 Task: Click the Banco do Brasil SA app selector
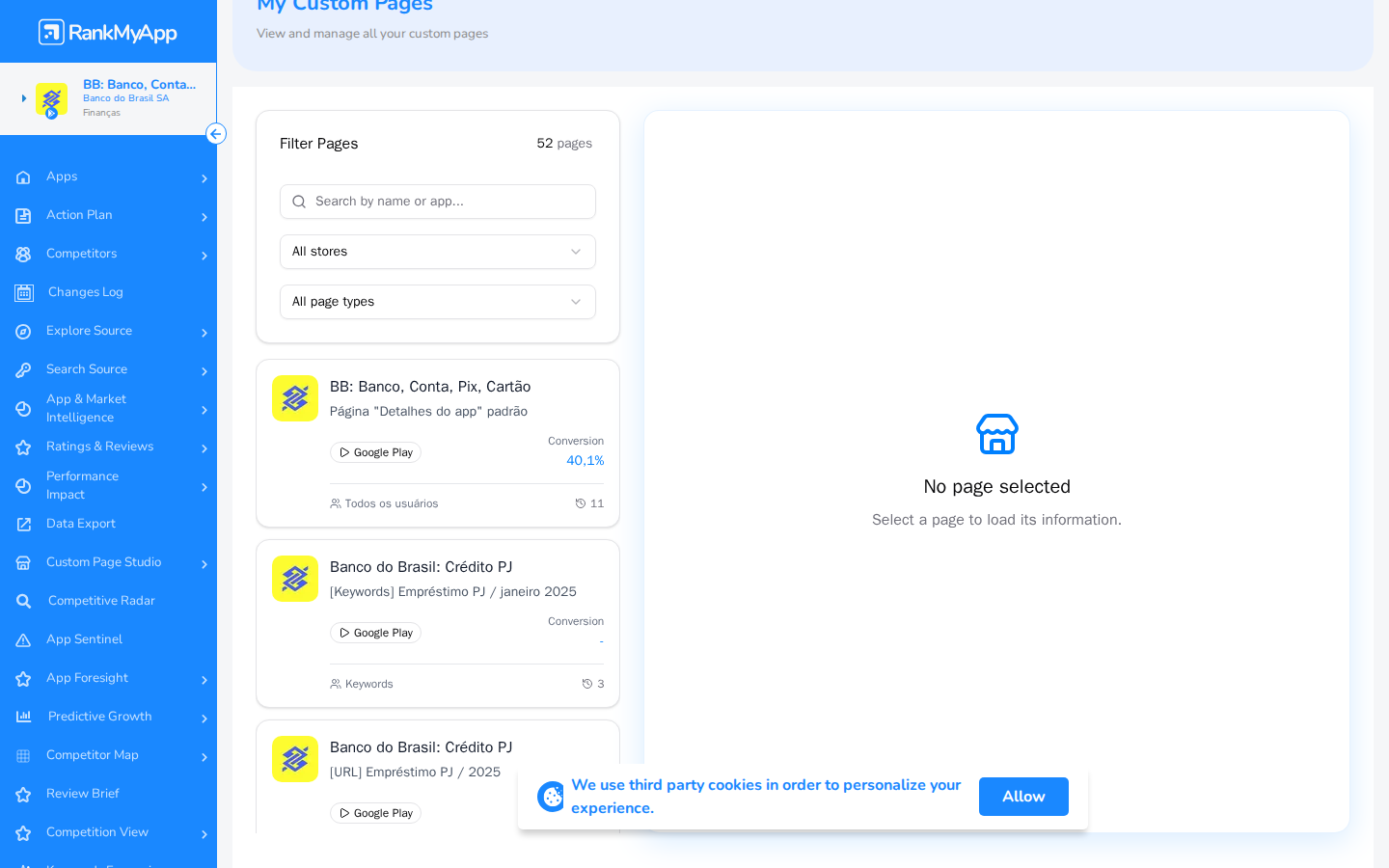tap(108, 98)
